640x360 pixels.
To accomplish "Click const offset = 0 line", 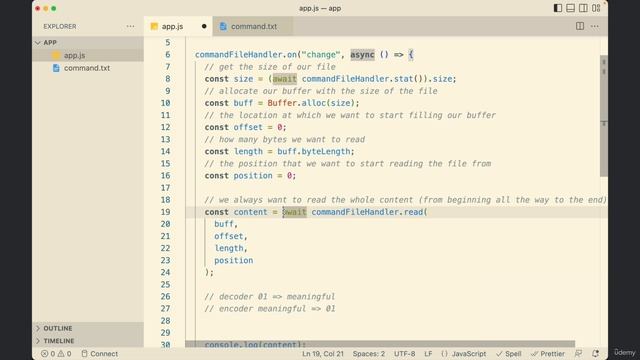I will (245, 127).
